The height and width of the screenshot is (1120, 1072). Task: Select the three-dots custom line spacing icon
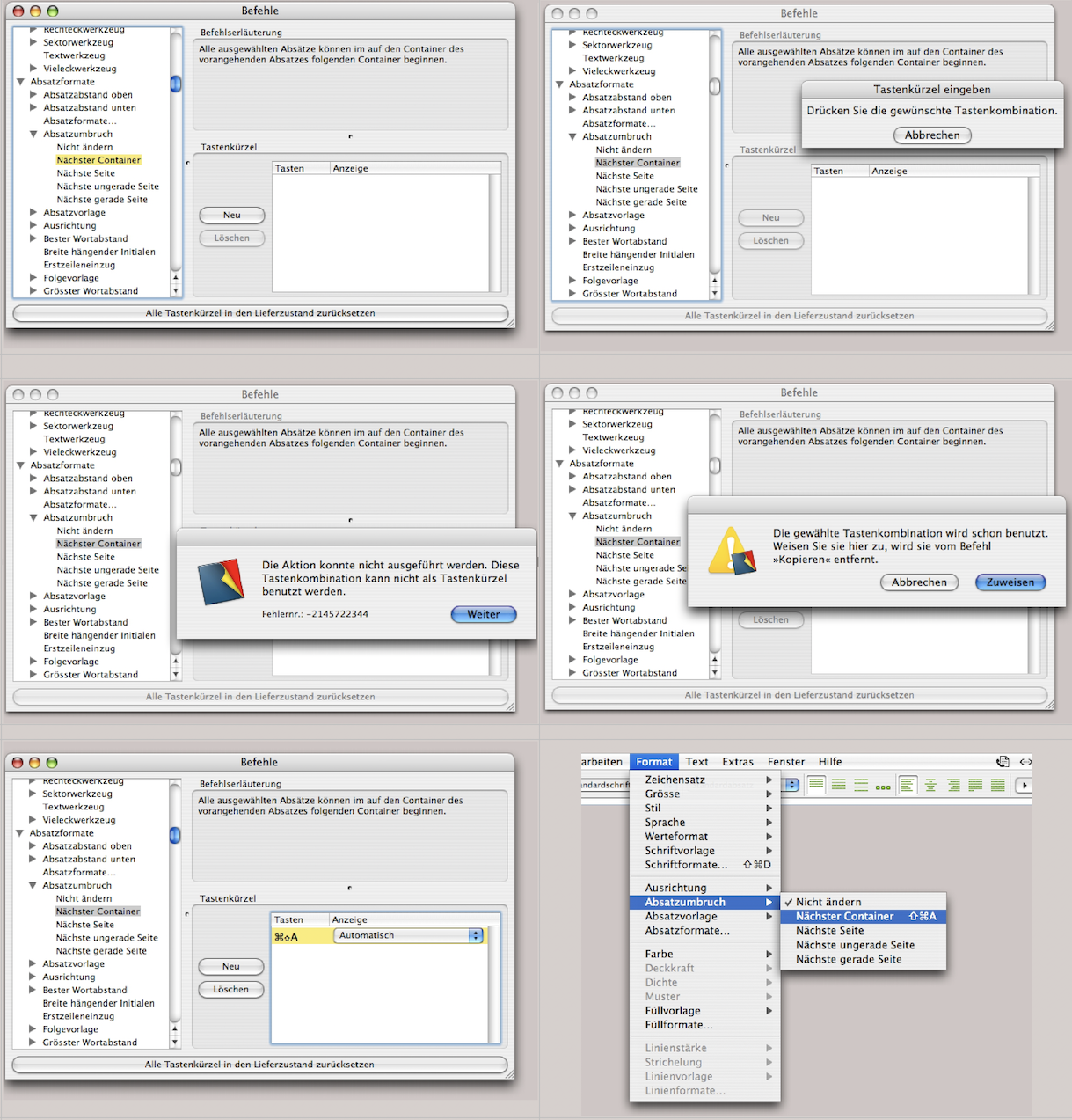[883, 786]
